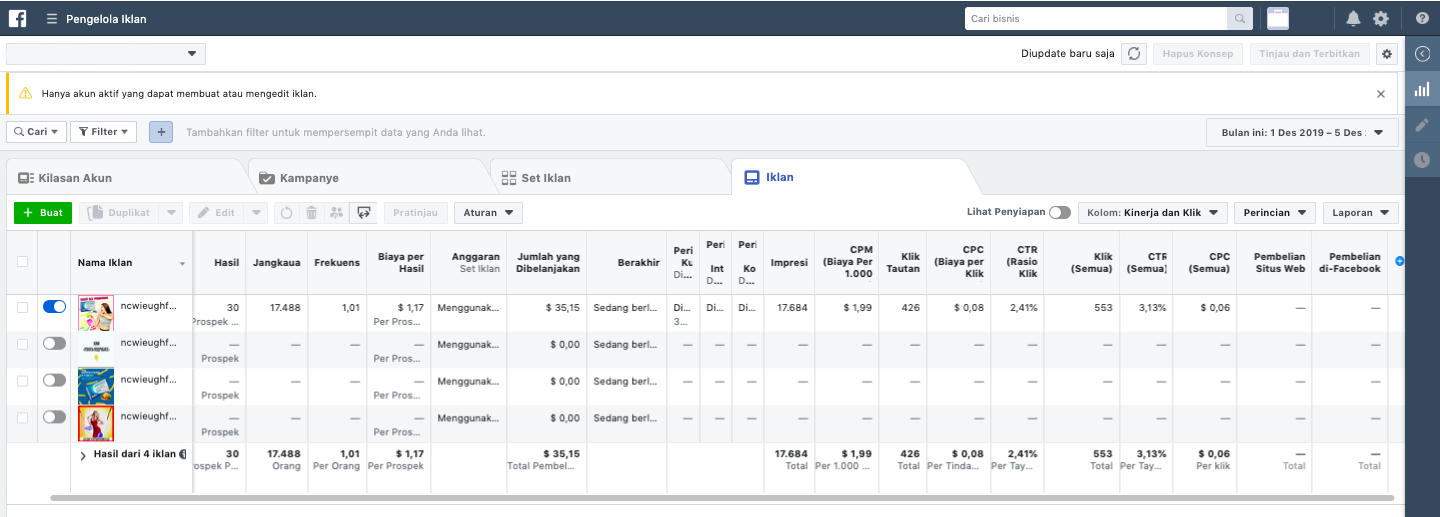Open the help question mark icon

[x=1421, y=18]
